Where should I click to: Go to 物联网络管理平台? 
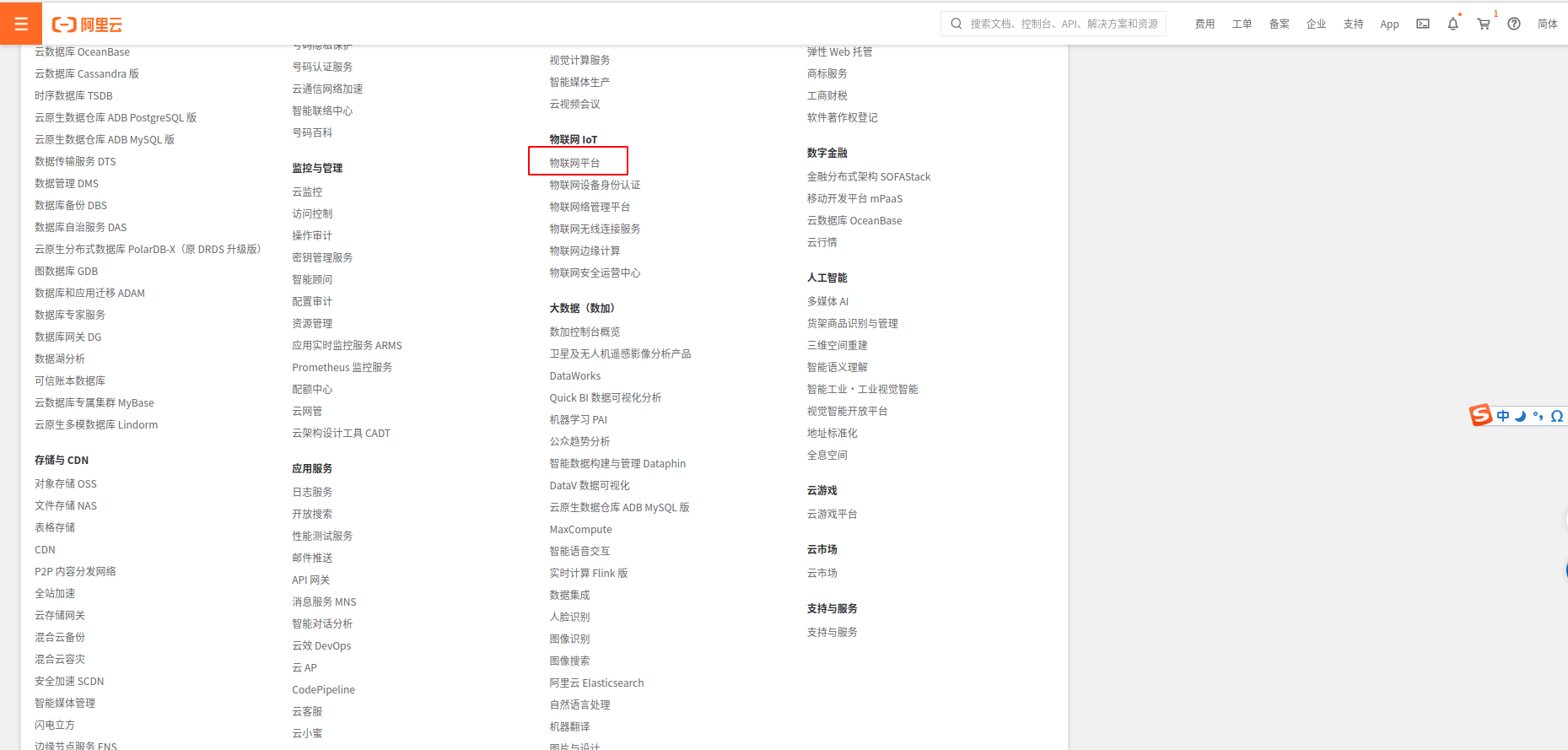pos(590,207)
